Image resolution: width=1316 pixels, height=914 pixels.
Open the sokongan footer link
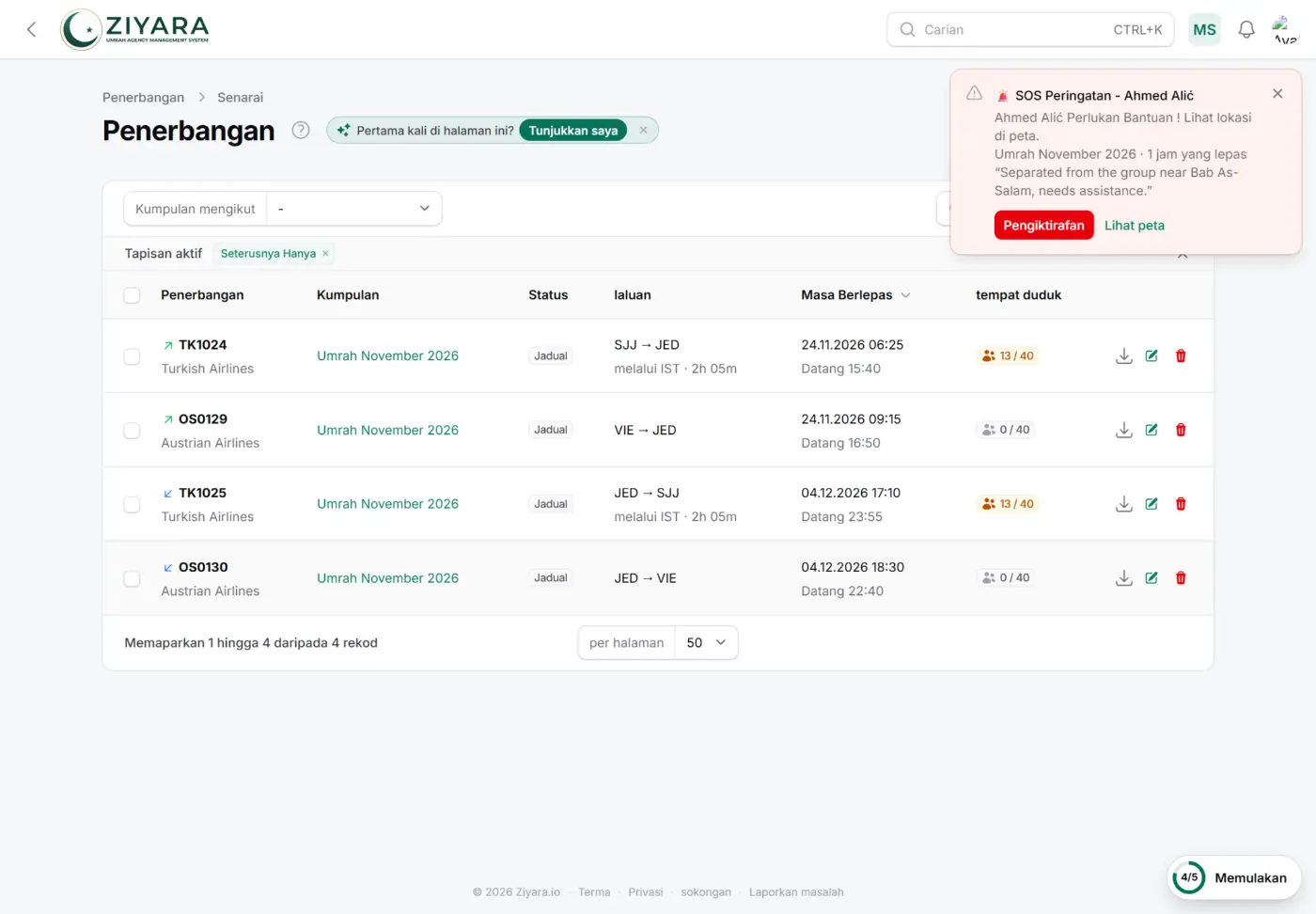coord(706,892)
